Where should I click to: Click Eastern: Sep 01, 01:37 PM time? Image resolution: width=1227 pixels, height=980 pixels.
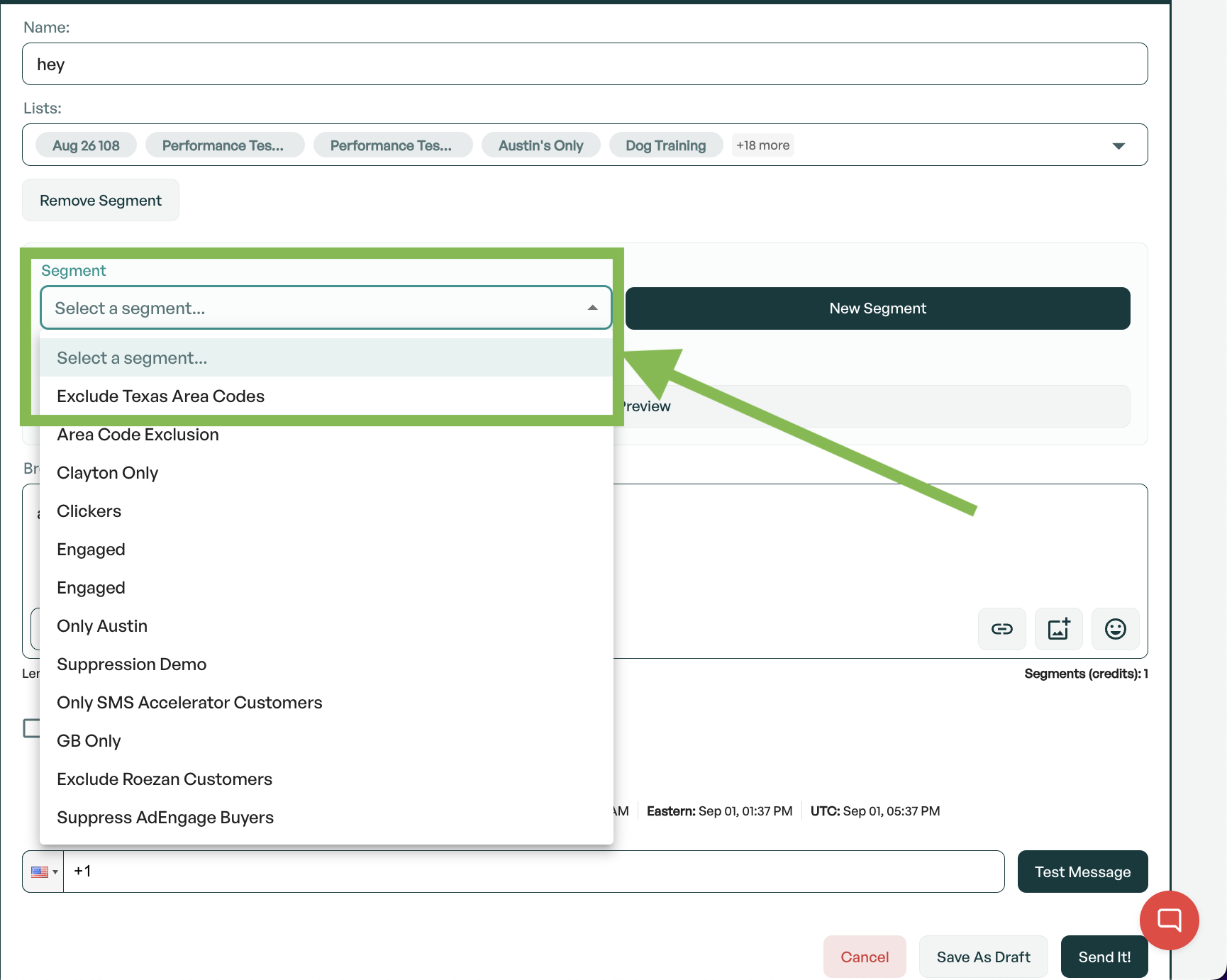pos(719,811)
